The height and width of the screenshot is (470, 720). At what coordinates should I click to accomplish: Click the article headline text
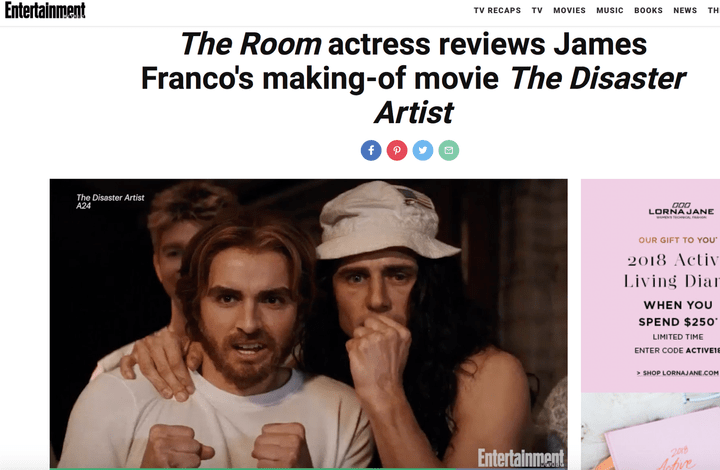coord(413,78)
